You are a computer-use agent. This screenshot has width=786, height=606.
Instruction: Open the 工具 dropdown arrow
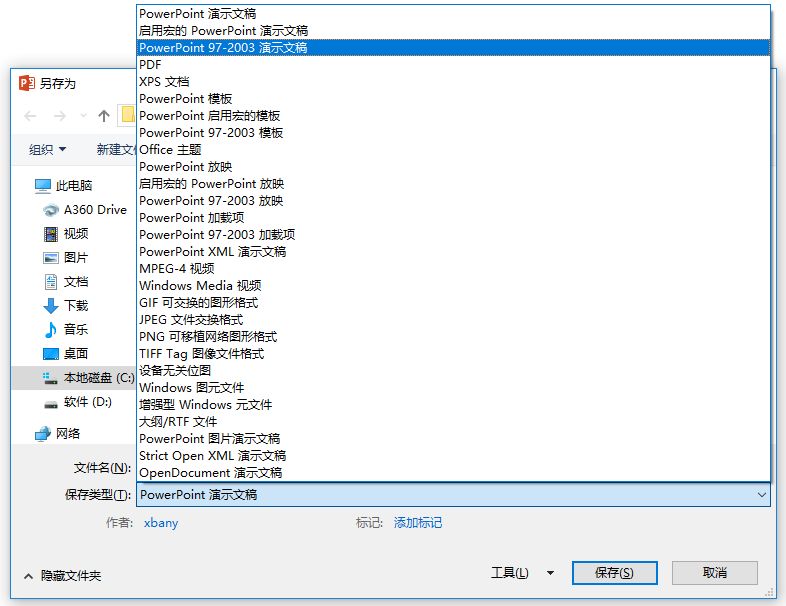(550, 573)
